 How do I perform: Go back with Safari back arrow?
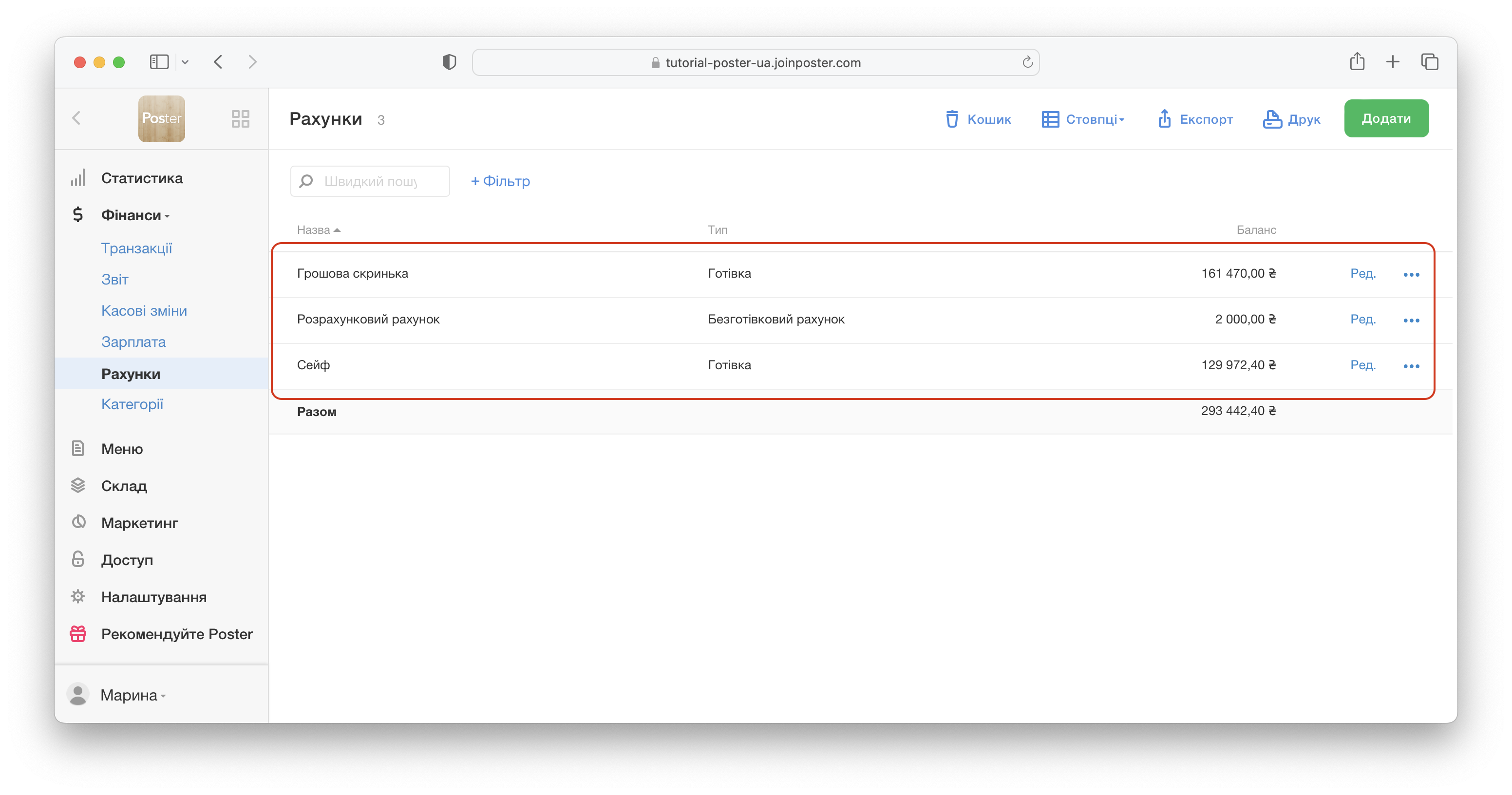tap(218, 62)
